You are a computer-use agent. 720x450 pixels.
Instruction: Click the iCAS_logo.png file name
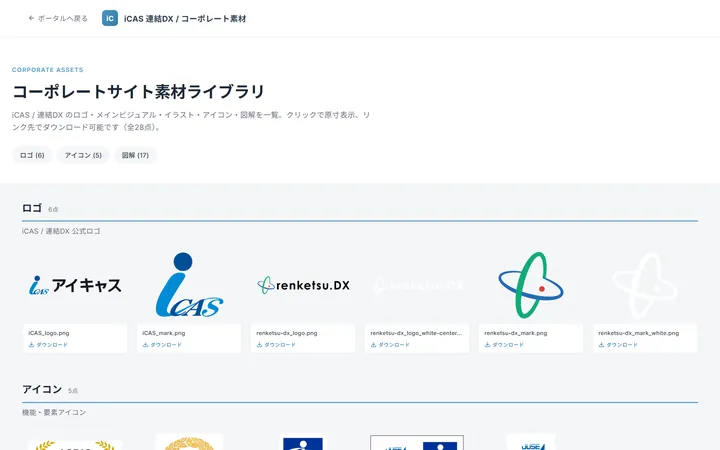49,333
